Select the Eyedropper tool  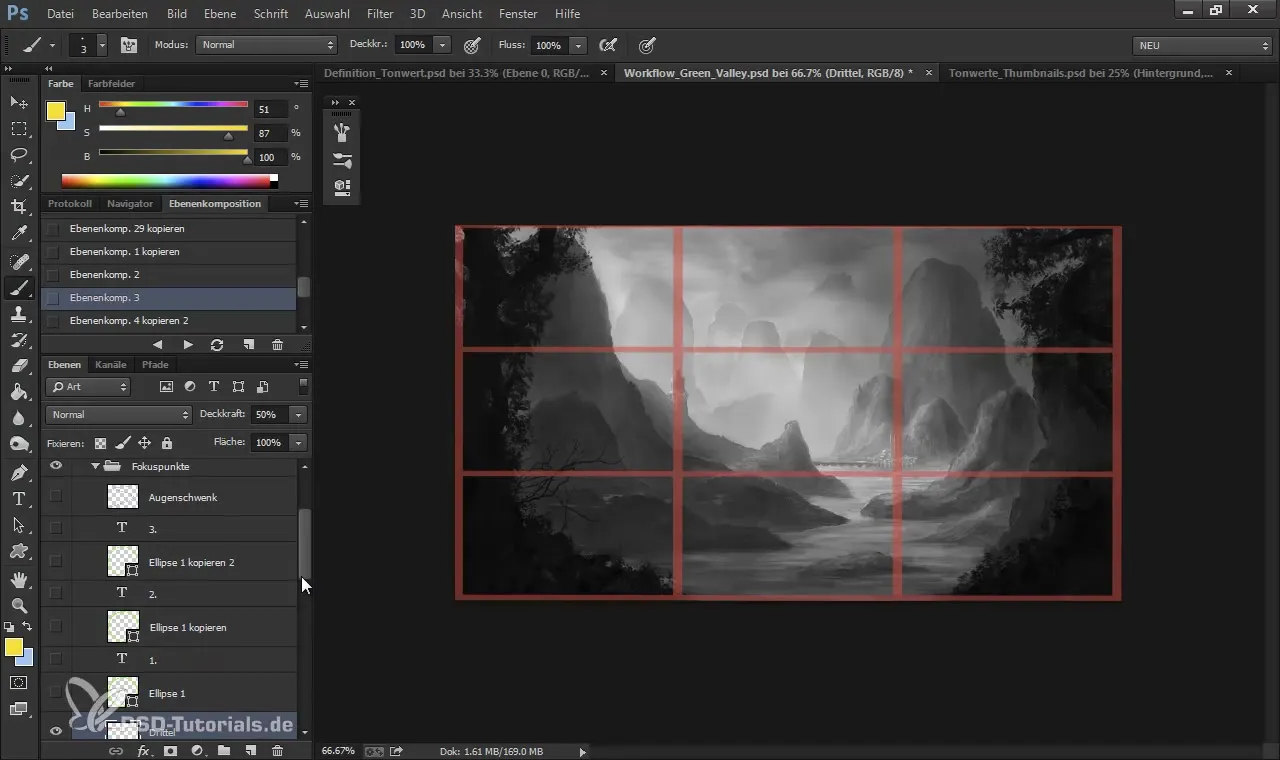(19, 234)
